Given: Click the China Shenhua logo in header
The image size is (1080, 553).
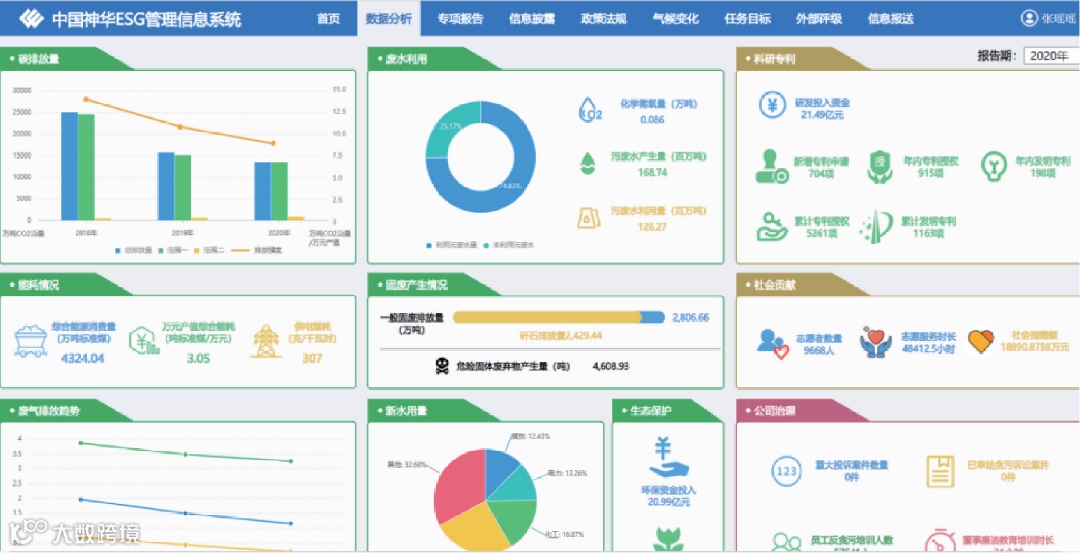Looking at the screenshot, I should click(x=32, y=19).
